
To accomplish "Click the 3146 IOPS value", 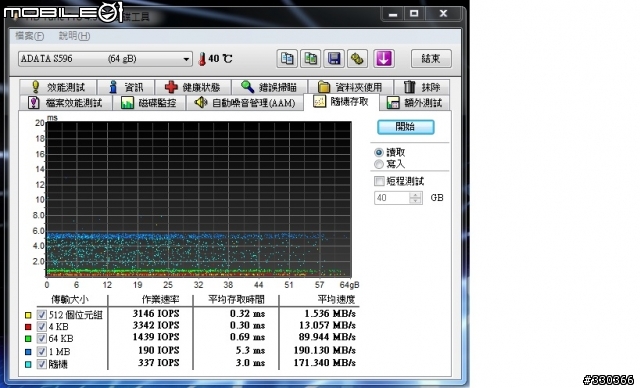I will coord(156,314).
